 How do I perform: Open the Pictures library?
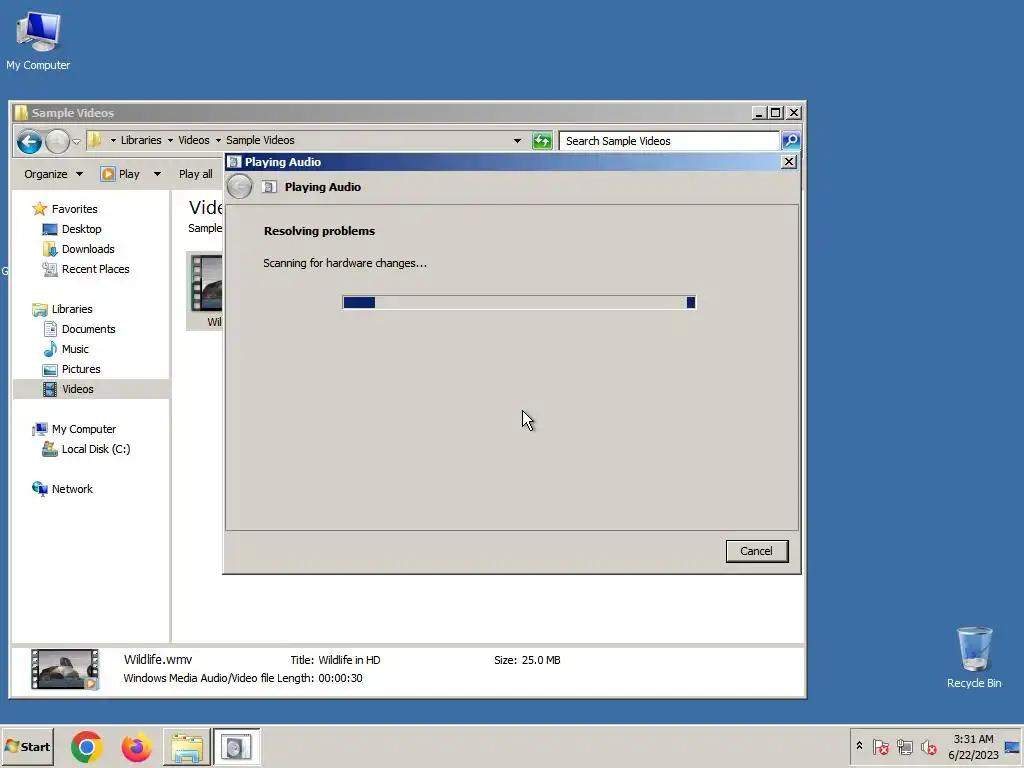coord(81,370)
